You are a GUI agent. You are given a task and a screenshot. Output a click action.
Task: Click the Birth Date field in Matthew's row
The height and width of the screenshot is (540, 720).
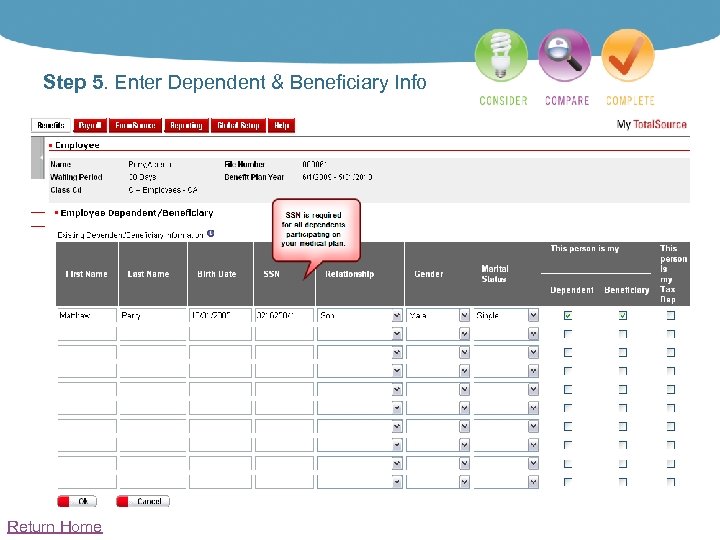pos(220,315)
